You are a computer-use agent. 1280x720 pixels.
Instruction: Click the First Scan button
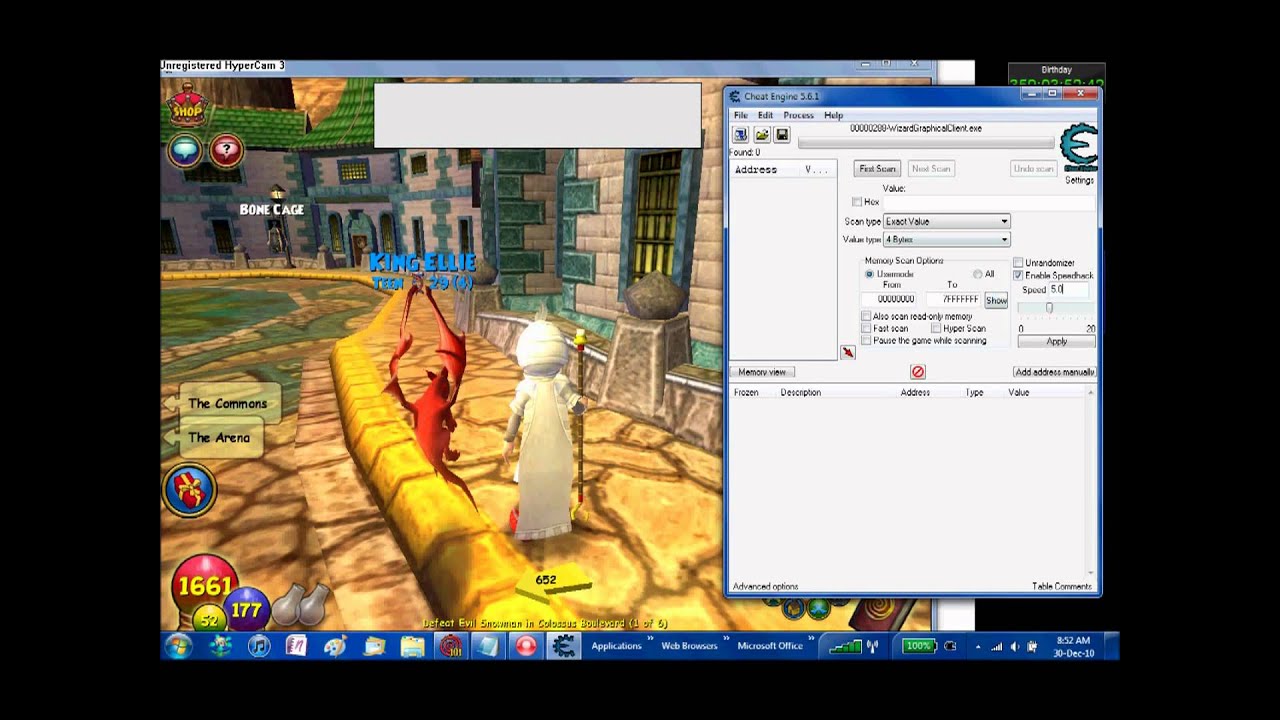(877, 168)
